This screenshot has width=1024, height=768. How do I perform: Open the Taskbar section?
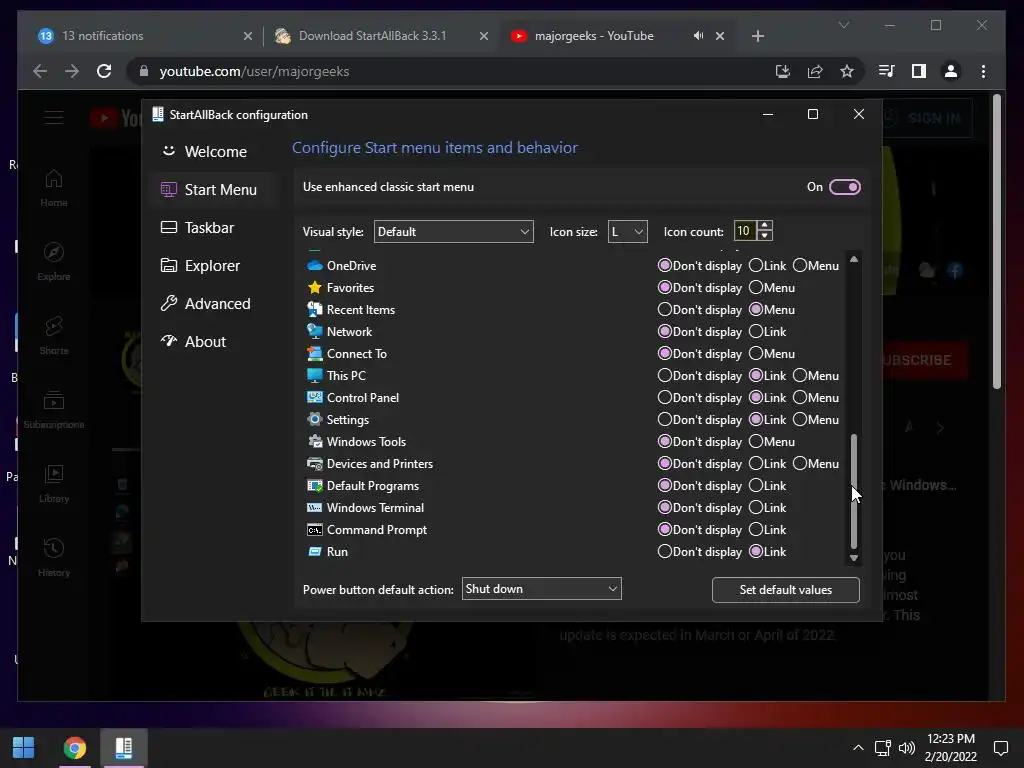click(x=215, y=228)
